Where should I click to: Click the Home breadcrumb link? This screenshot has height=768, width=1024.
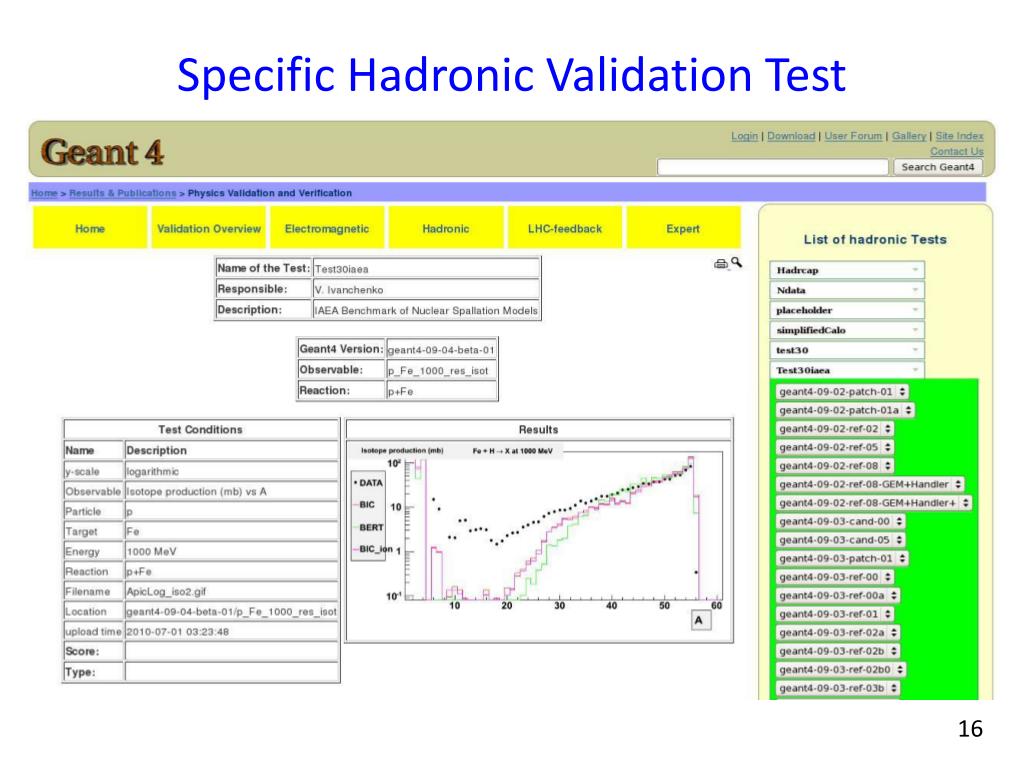tap(44, 193)
